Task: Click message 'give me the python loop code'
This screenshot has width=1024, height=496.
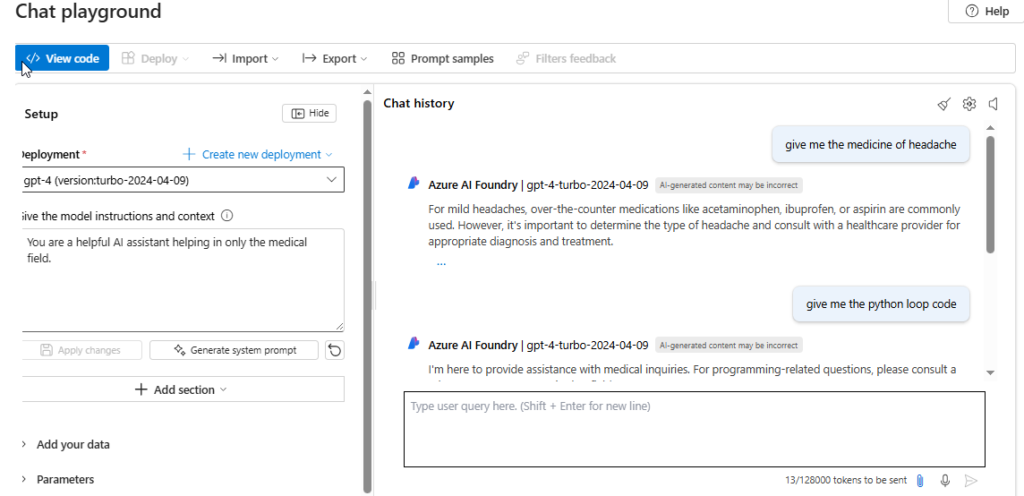Action: click(881, 304)
